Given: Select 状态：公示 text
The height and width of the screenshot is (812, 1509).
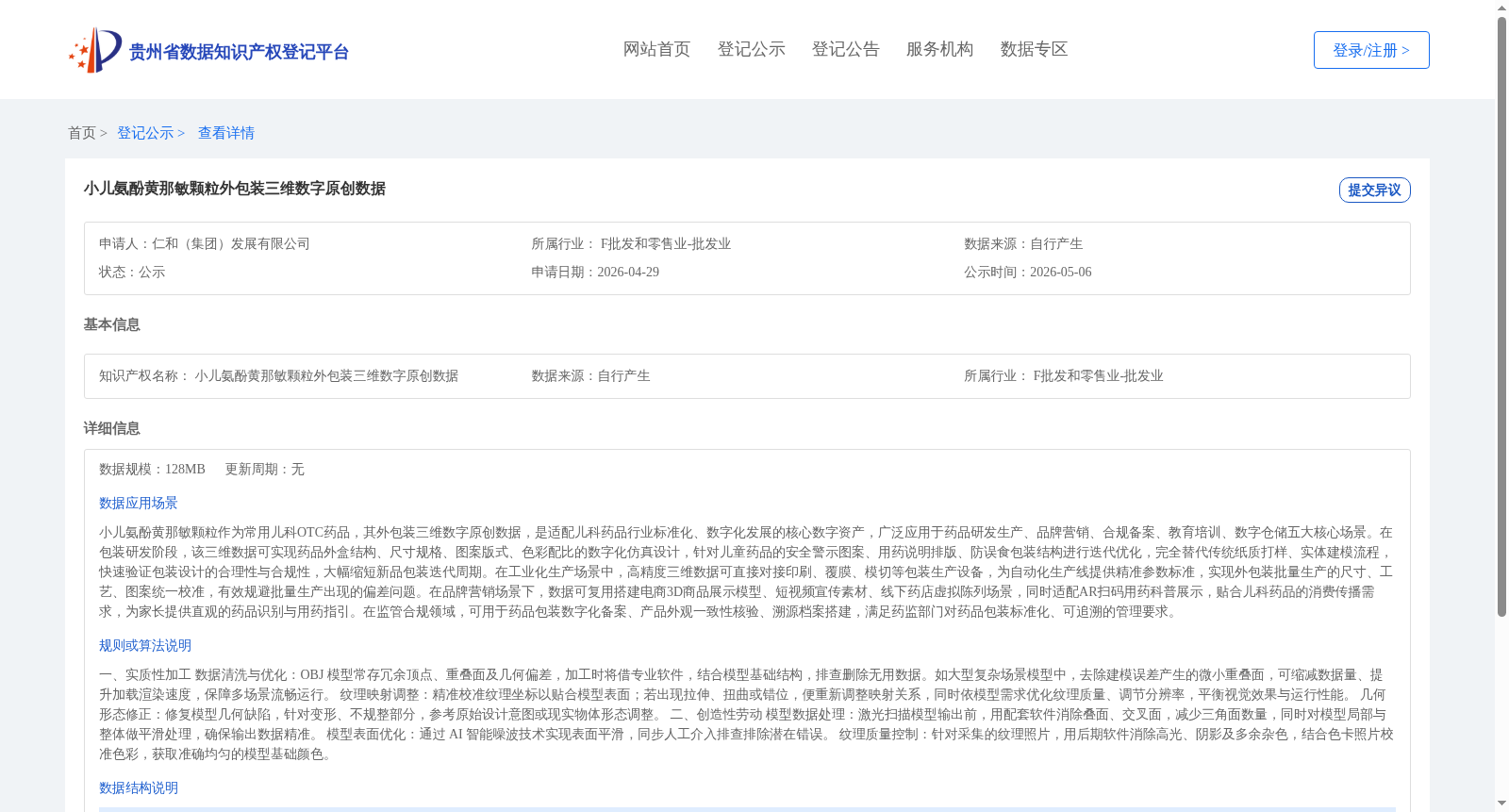Looking at the screenshot, I should pyautogui.click(x=132, y=272).
